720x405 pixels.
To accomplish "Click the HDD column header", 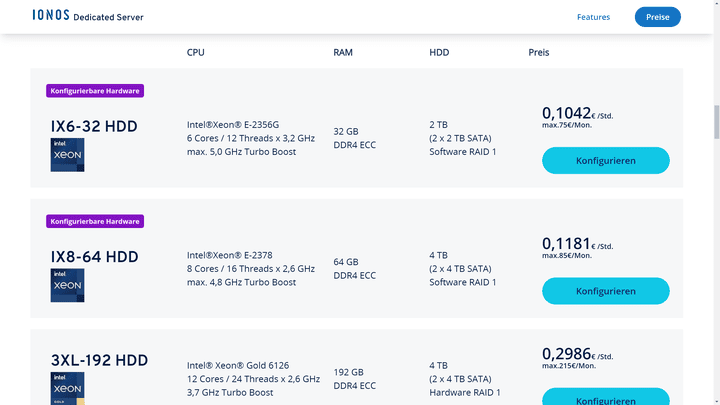I will (439, 52).
